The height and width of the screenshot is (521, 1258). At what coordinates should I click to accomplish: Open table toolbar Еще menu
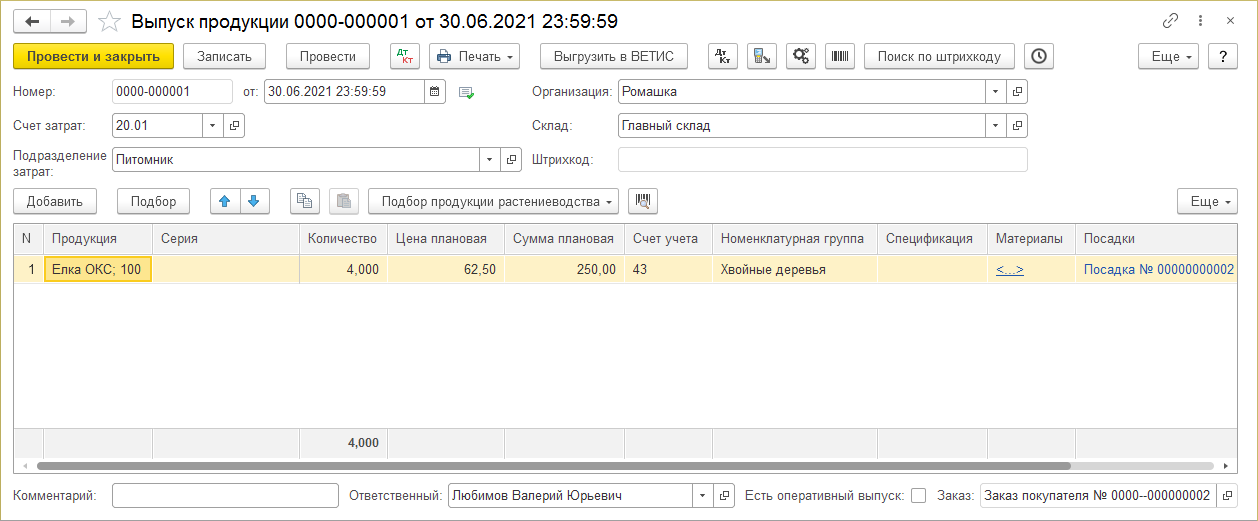point(1207,201)
